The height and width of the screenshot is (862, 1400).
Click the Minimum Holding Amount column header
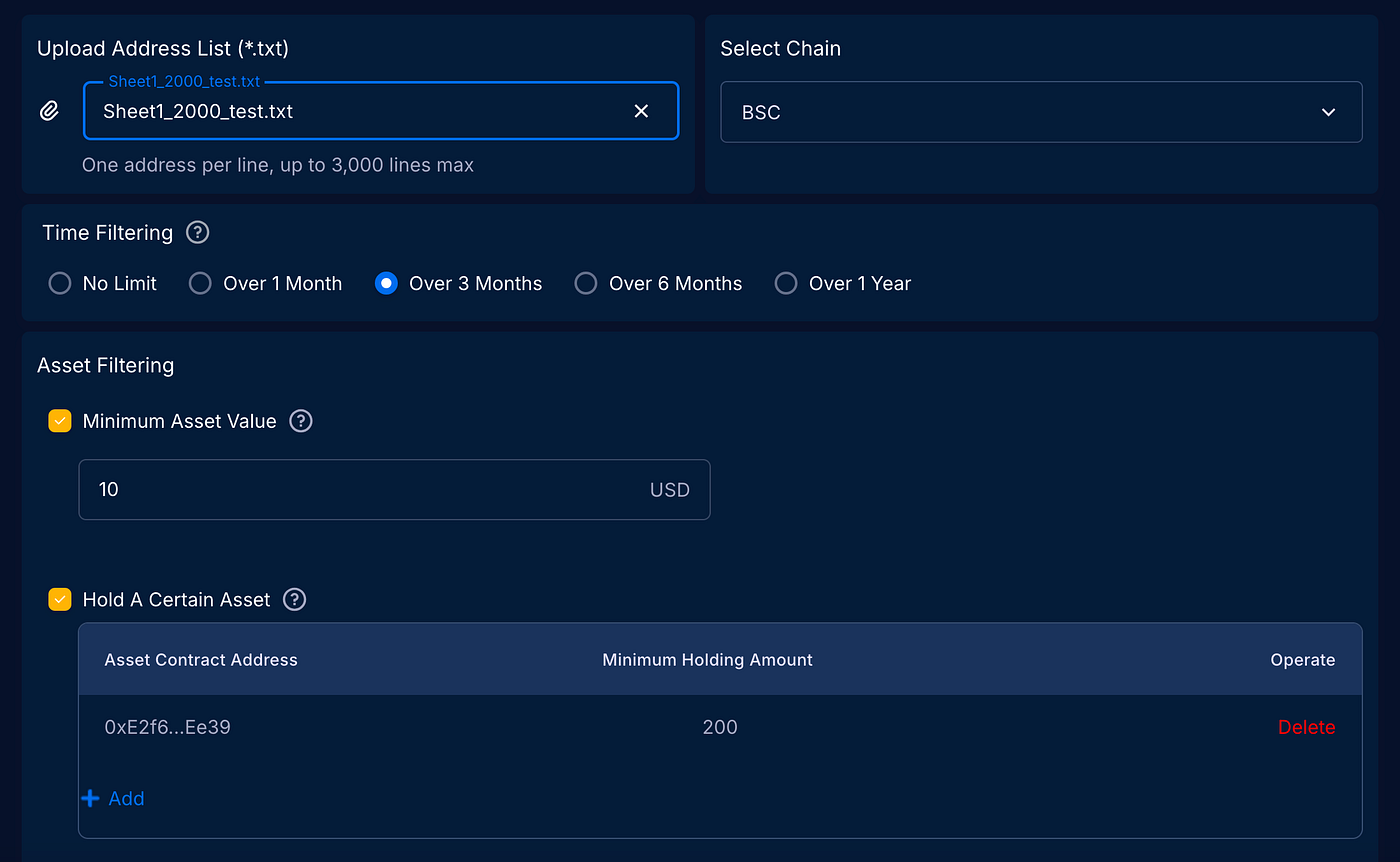click(707, 660)
